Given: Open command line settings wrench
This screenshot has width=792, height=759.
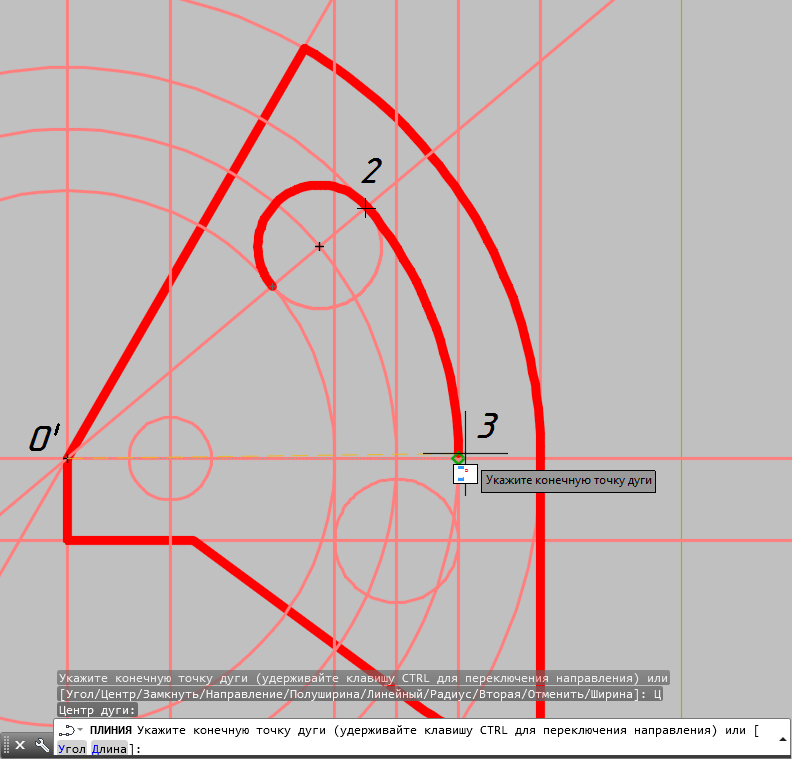Looking at the screenshot, I should point(42,745).
